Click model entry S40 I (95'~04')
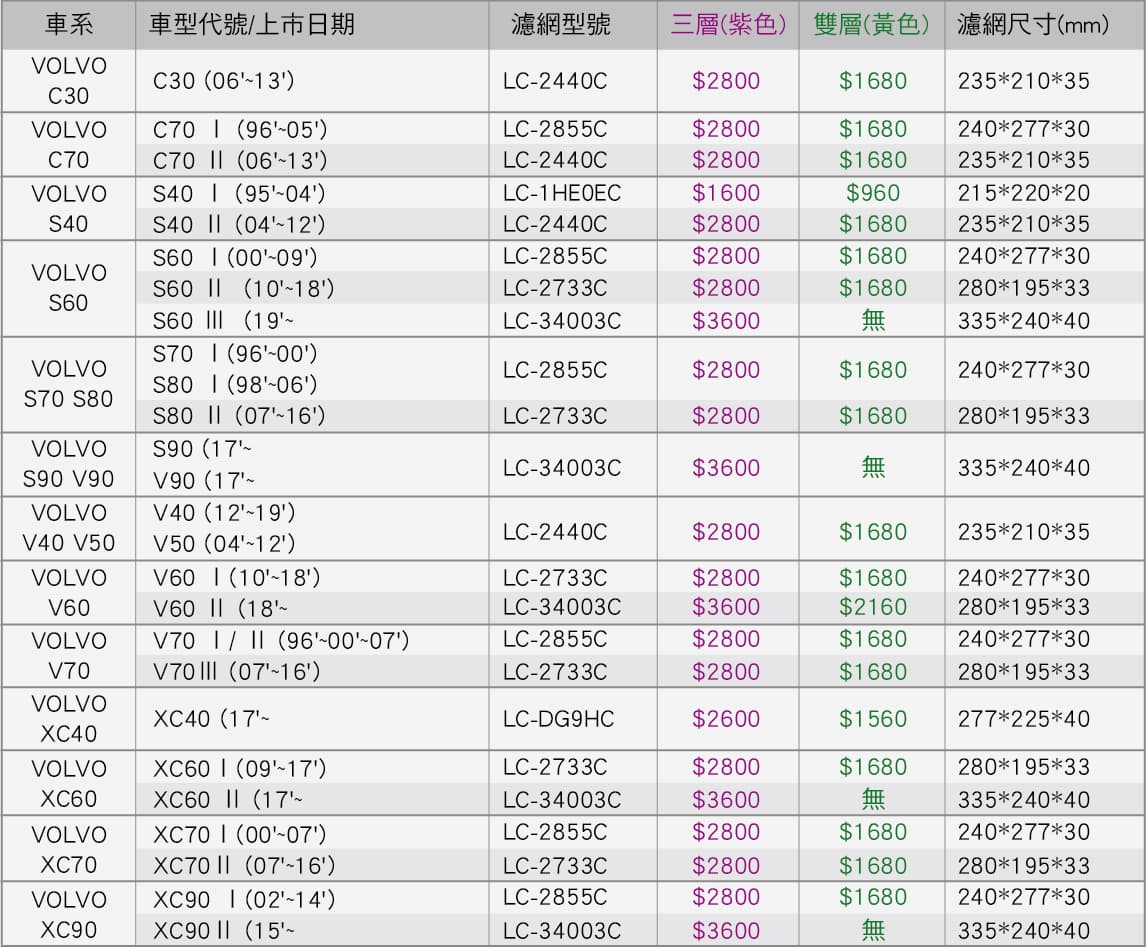The width and height of the screenshot is (1146, 947). [239, 194]
